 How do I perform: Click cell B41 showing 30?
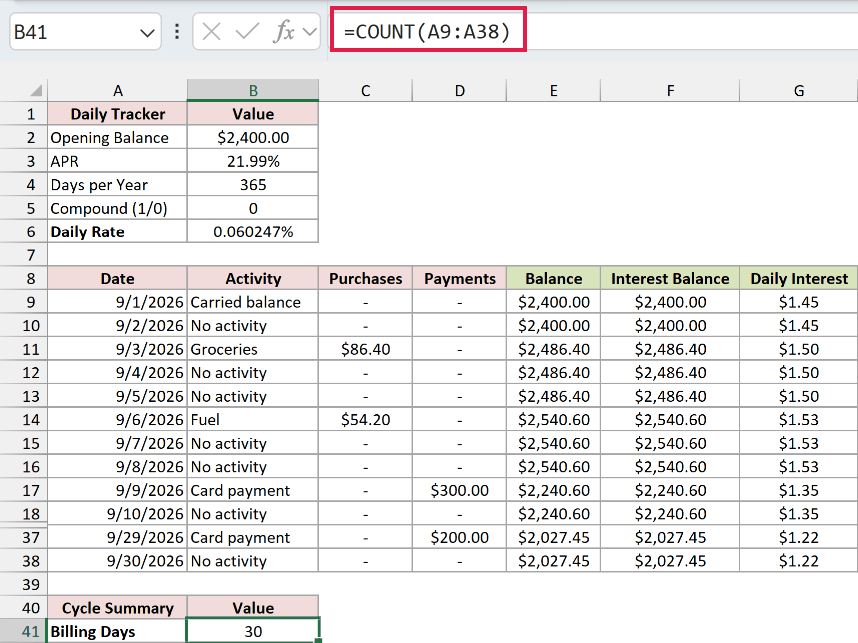coord(253,632)
